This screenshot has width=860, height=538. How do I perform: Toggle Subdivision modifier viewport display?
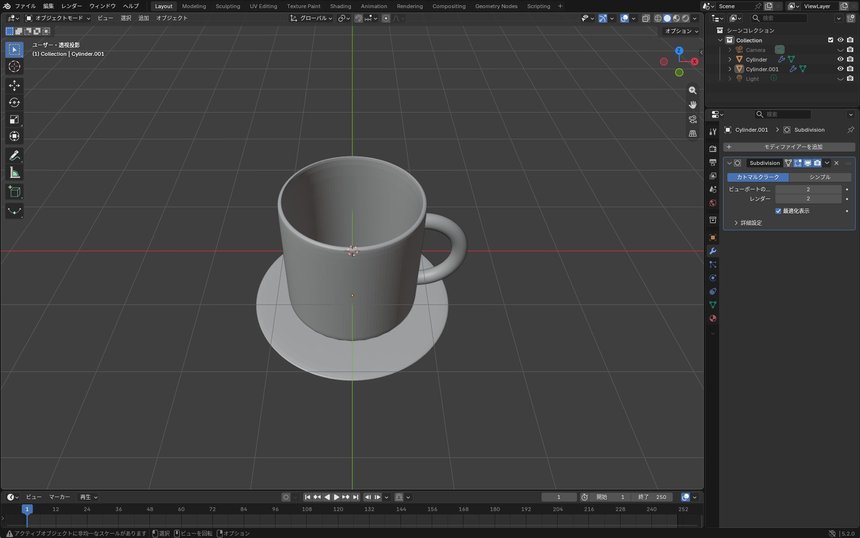point(807,163)
